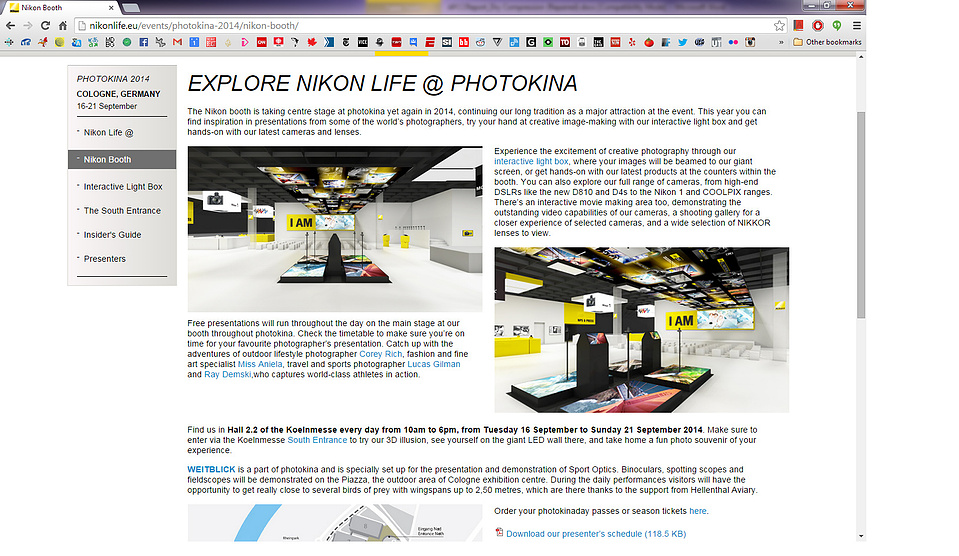
Task: Open the Other bookmarks folder
Action: 827,42
